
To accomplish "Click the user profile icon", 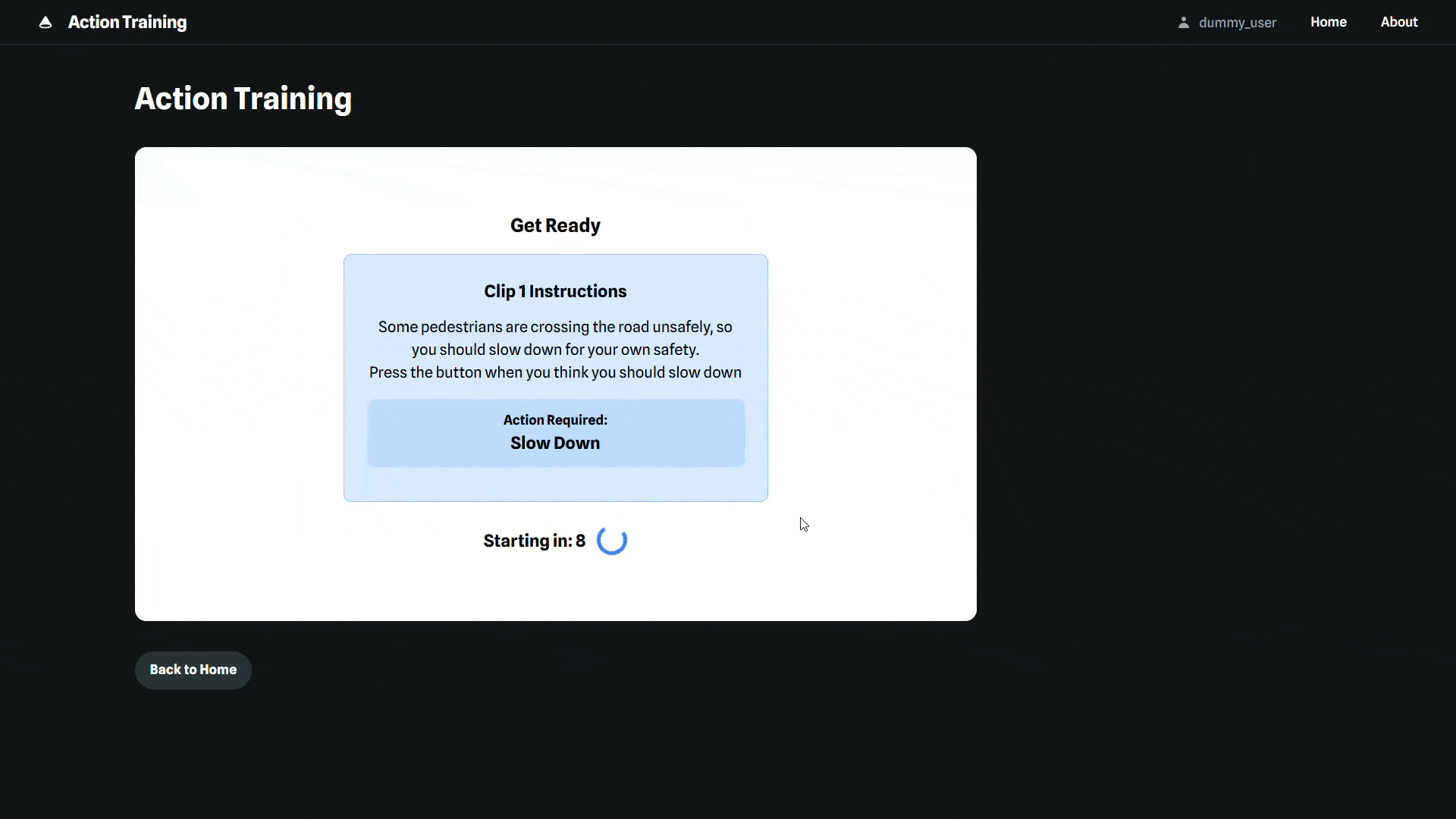I will click(x=1183, y=23).
